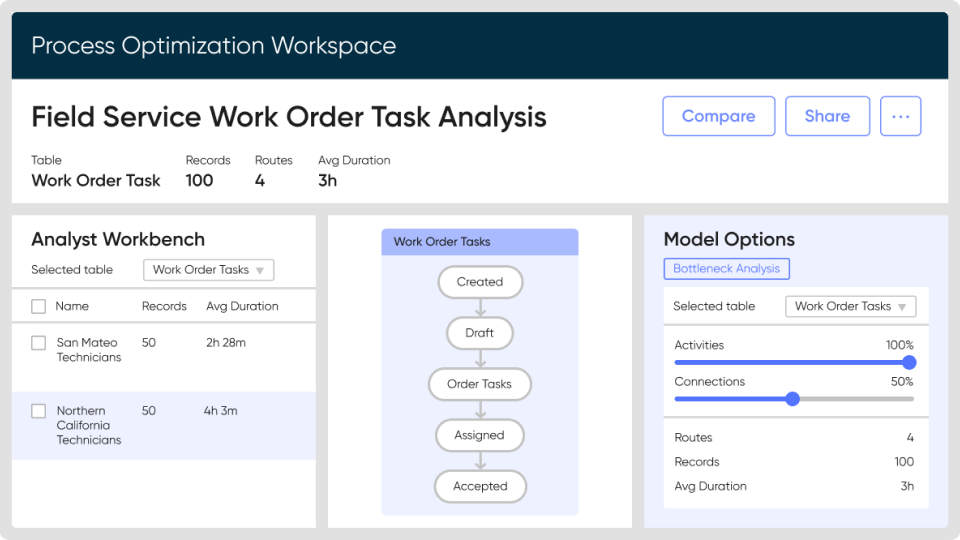Open the three-dot more options menu

point(900,116)
